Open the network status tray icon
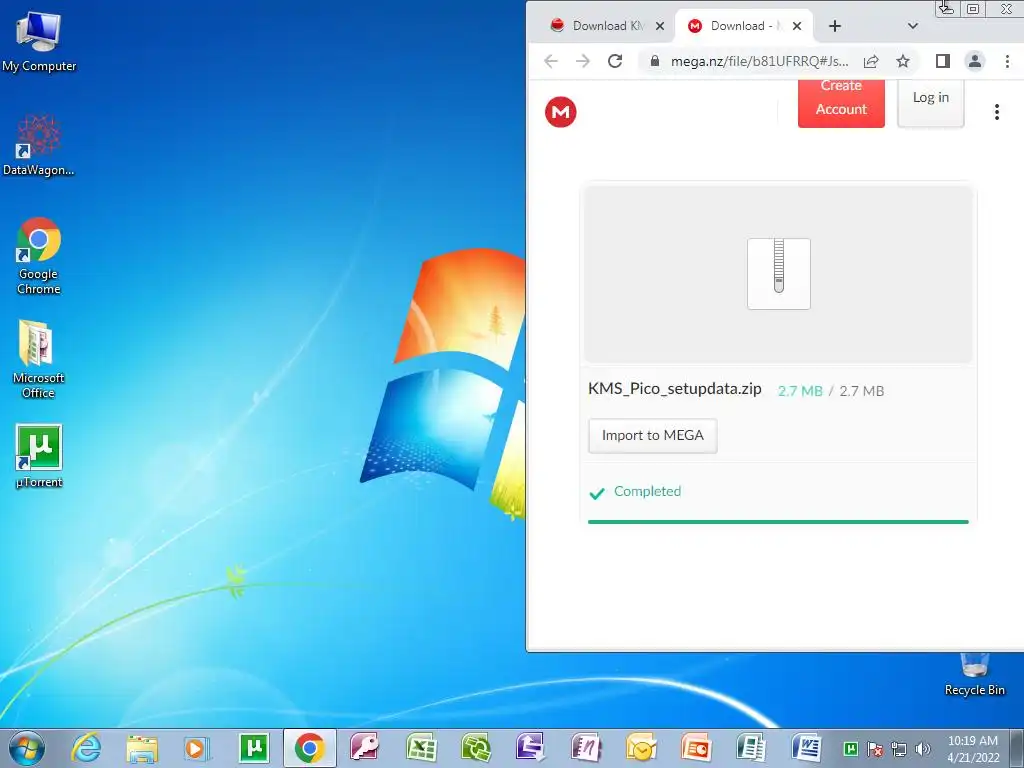This screenshot has height=768, width=1024. tap(899, 749)
